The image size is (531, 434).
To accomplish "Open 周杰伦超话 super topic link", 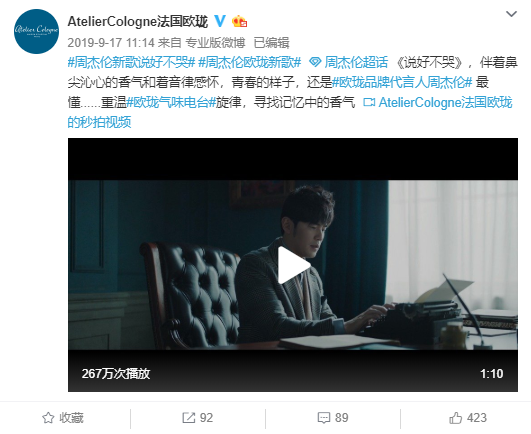I will point(348,62).
